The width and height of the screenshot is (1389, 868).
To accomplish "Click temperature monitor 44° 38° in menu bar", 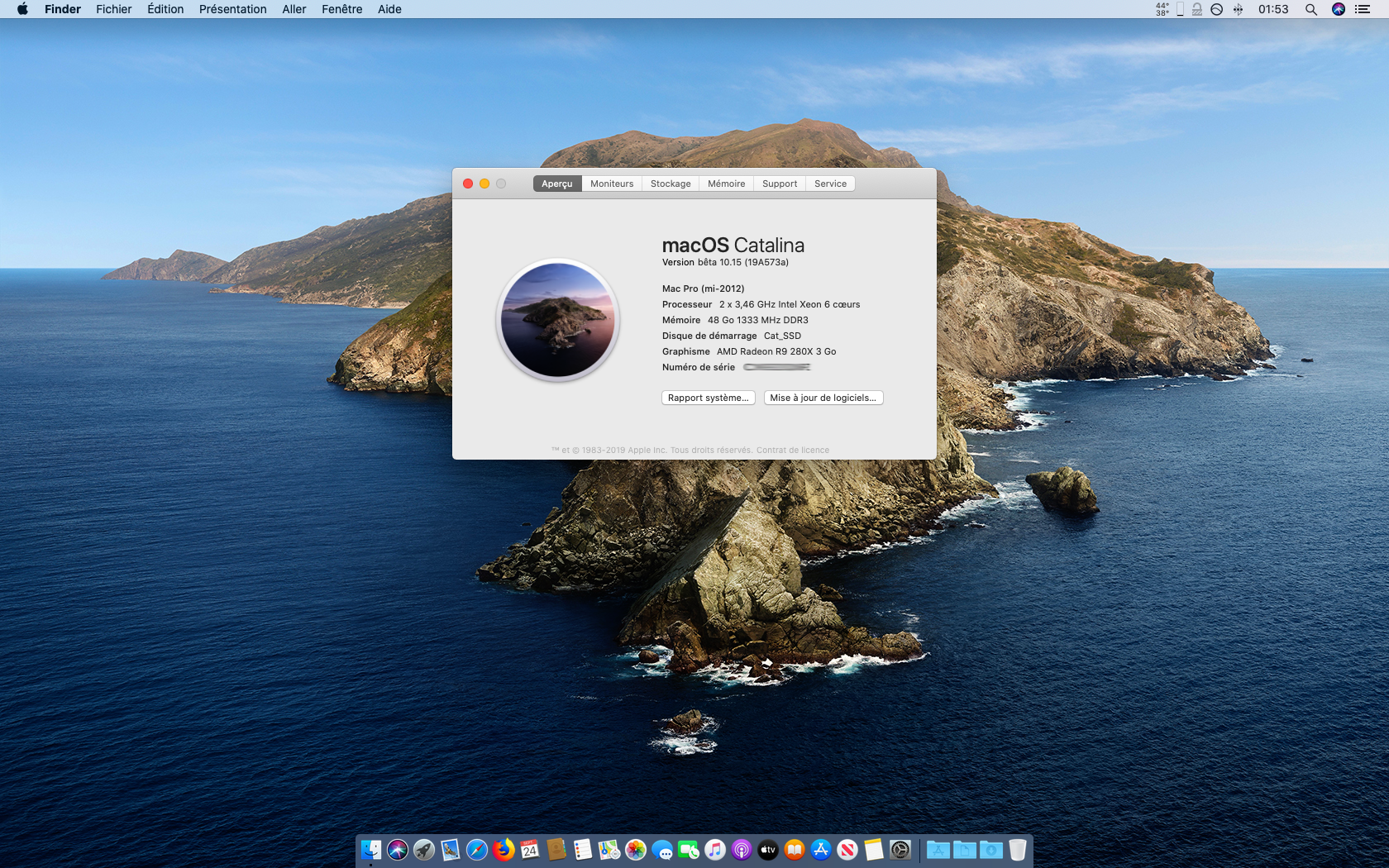I will (1162, 9).
